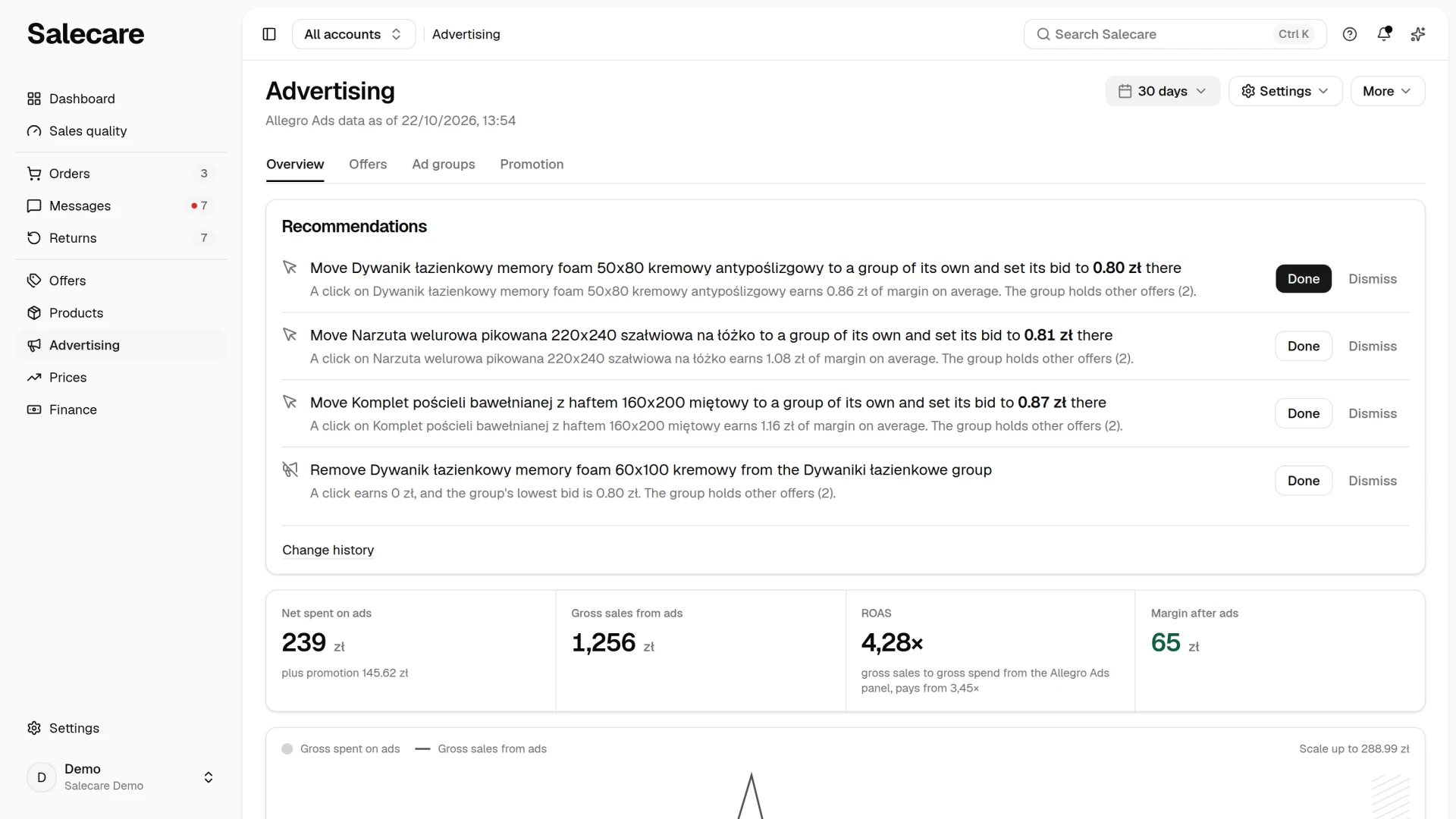The image size is (1456, 819).
Task: Click the Returns arrow icon
Action: click(34, 238)
